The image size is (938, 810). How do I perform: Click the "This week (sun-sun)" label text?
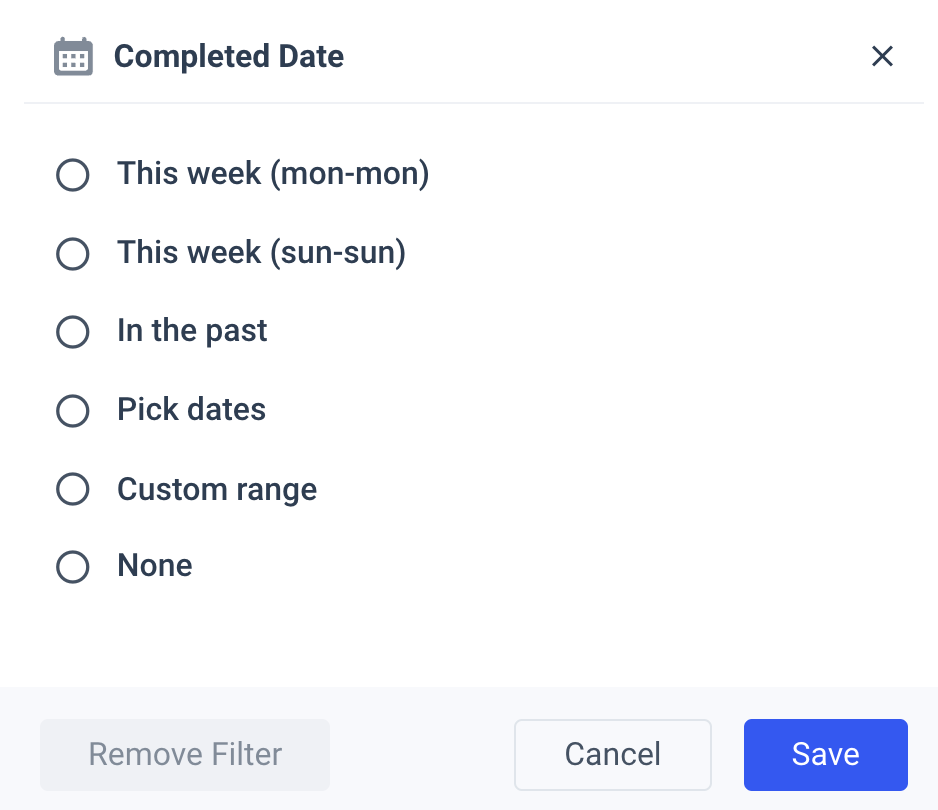click(261, 253)
